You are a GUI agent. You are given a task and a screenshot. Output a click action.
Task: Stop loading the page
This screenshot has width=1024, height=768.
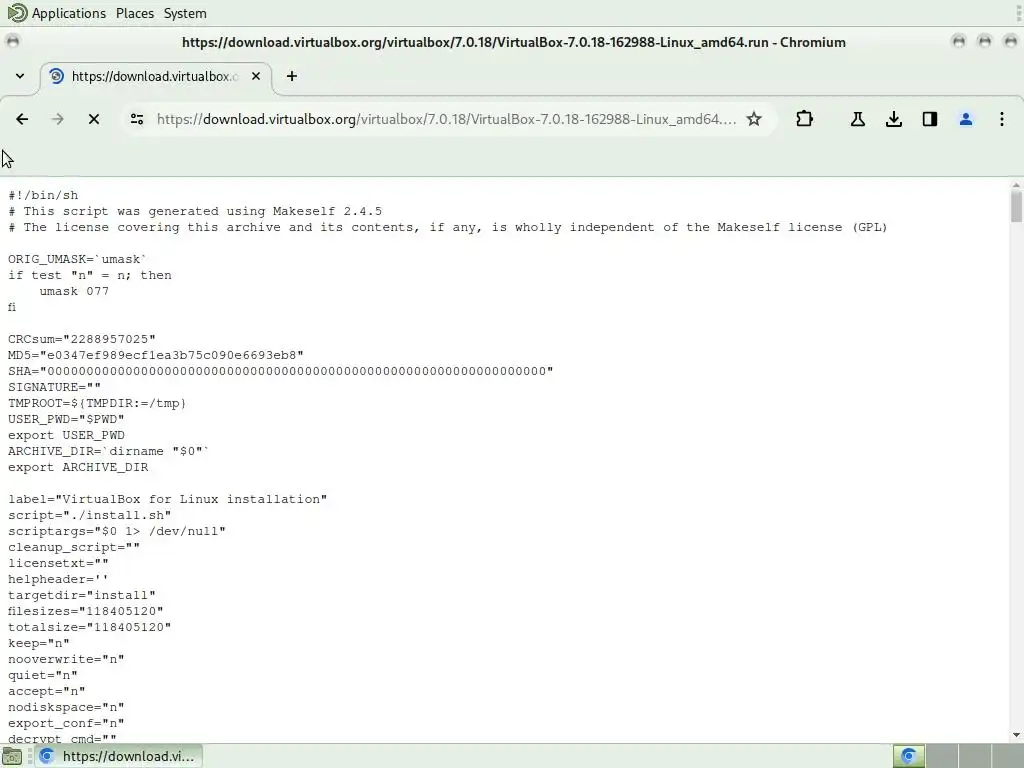pos(93,119)
